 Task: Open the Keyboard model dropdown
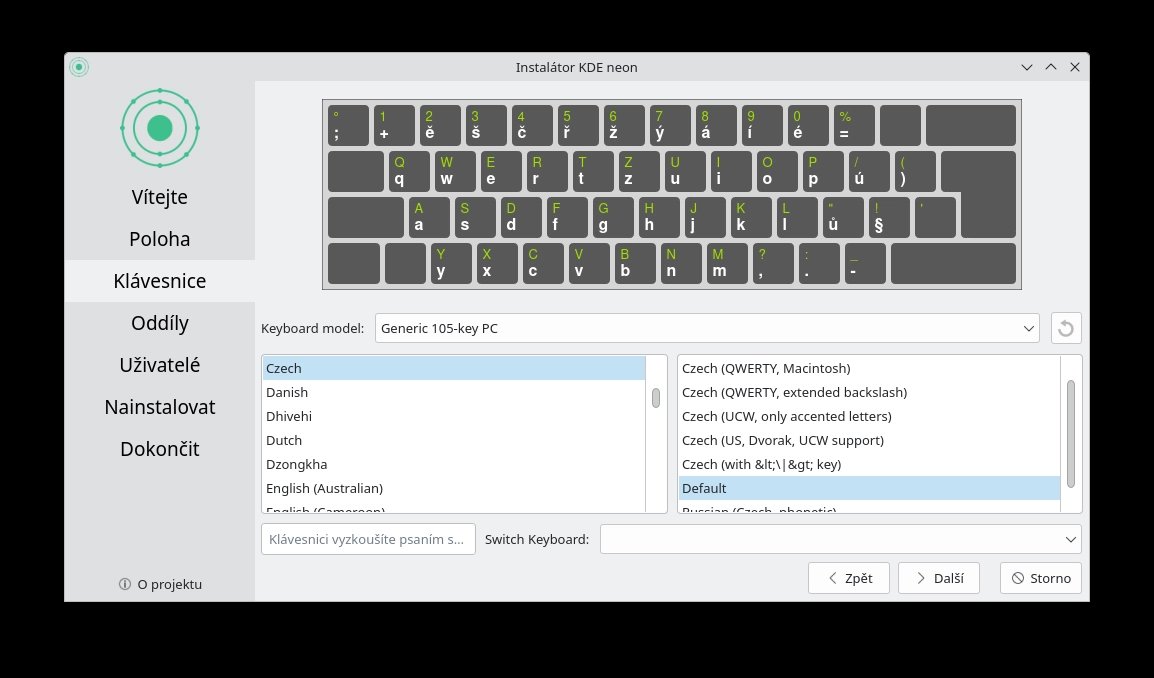pyautogui.click(x=707, y=328)
